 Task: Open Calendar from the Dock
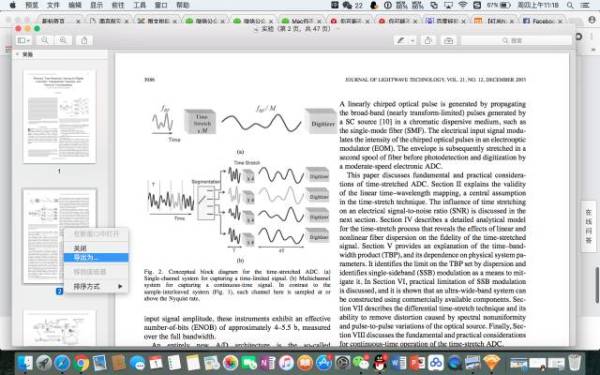(156, 362)
